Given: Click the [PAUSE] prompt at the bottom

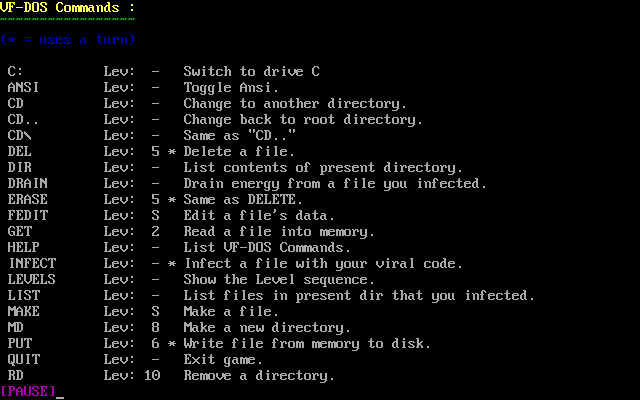Looking at the screenshot, I should (28, 391).
